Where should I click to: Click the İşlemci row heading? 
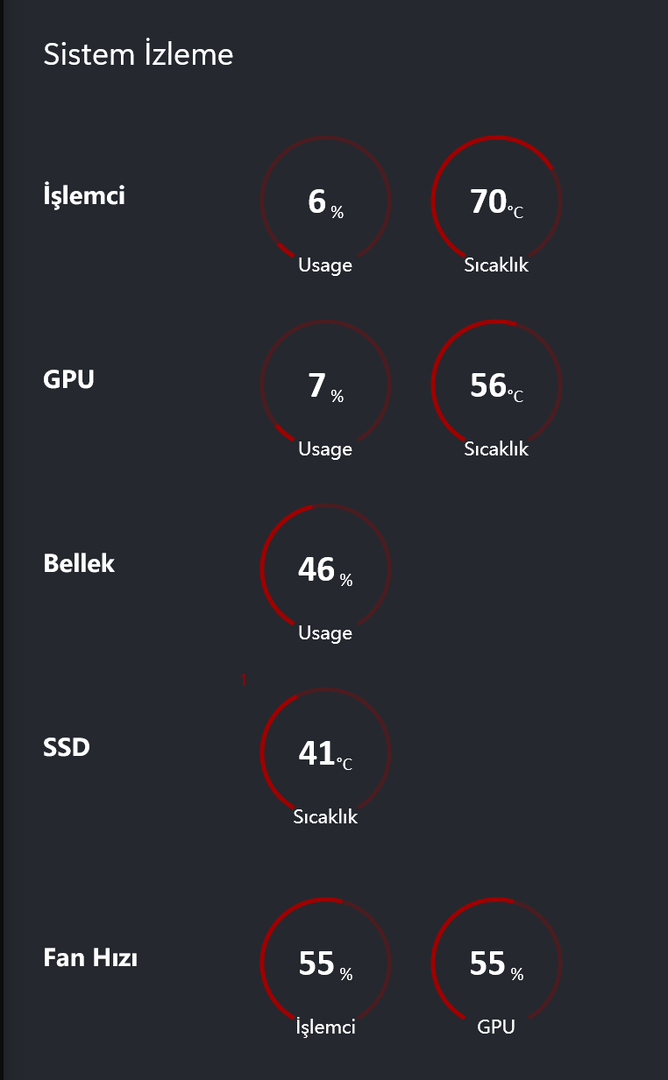84,195
